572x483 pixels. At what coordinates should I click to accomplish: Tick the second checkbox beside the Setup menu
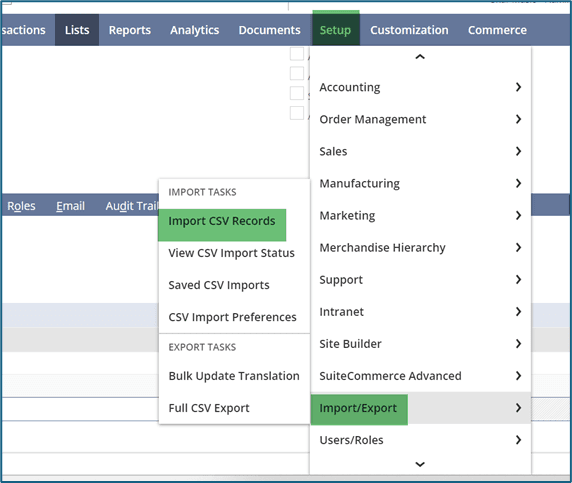(297, 73)
